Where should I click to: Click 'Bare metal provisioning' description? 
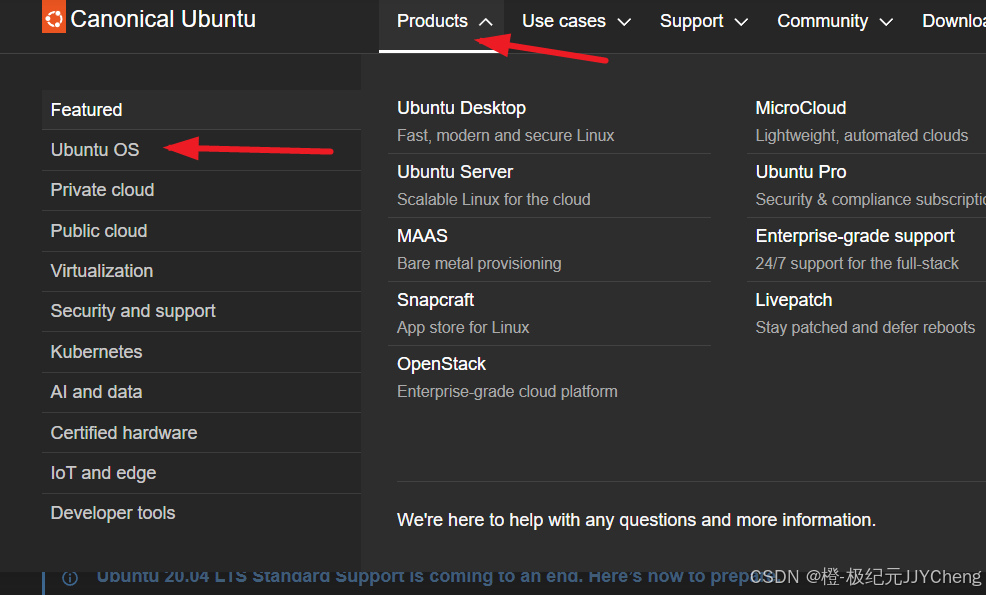point(479,264)
